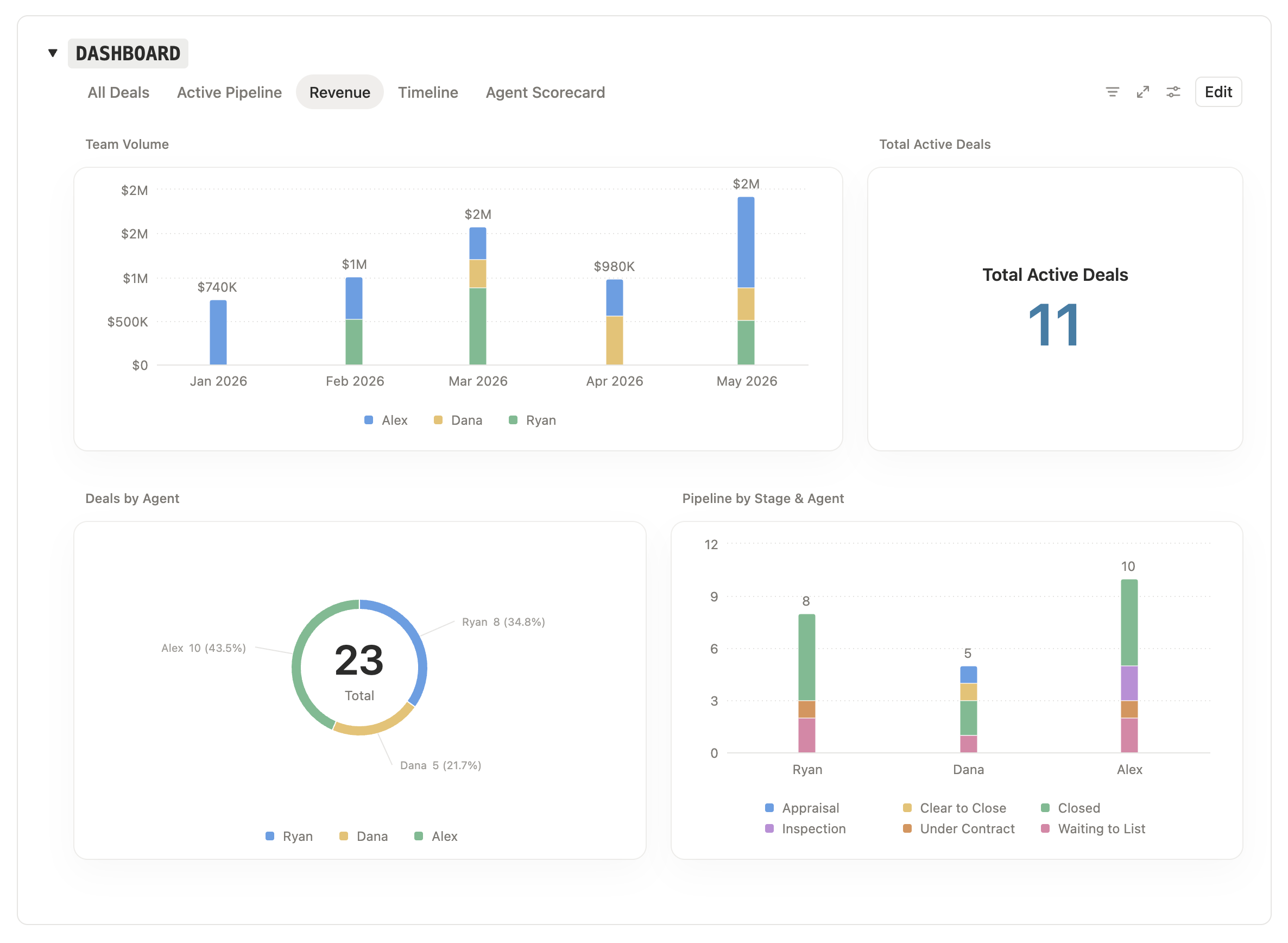Image resolution: width=1288 pixels, height=943 pixels.
Task: Click the Total Active Deals number 11
Action: pos(1053,325)
